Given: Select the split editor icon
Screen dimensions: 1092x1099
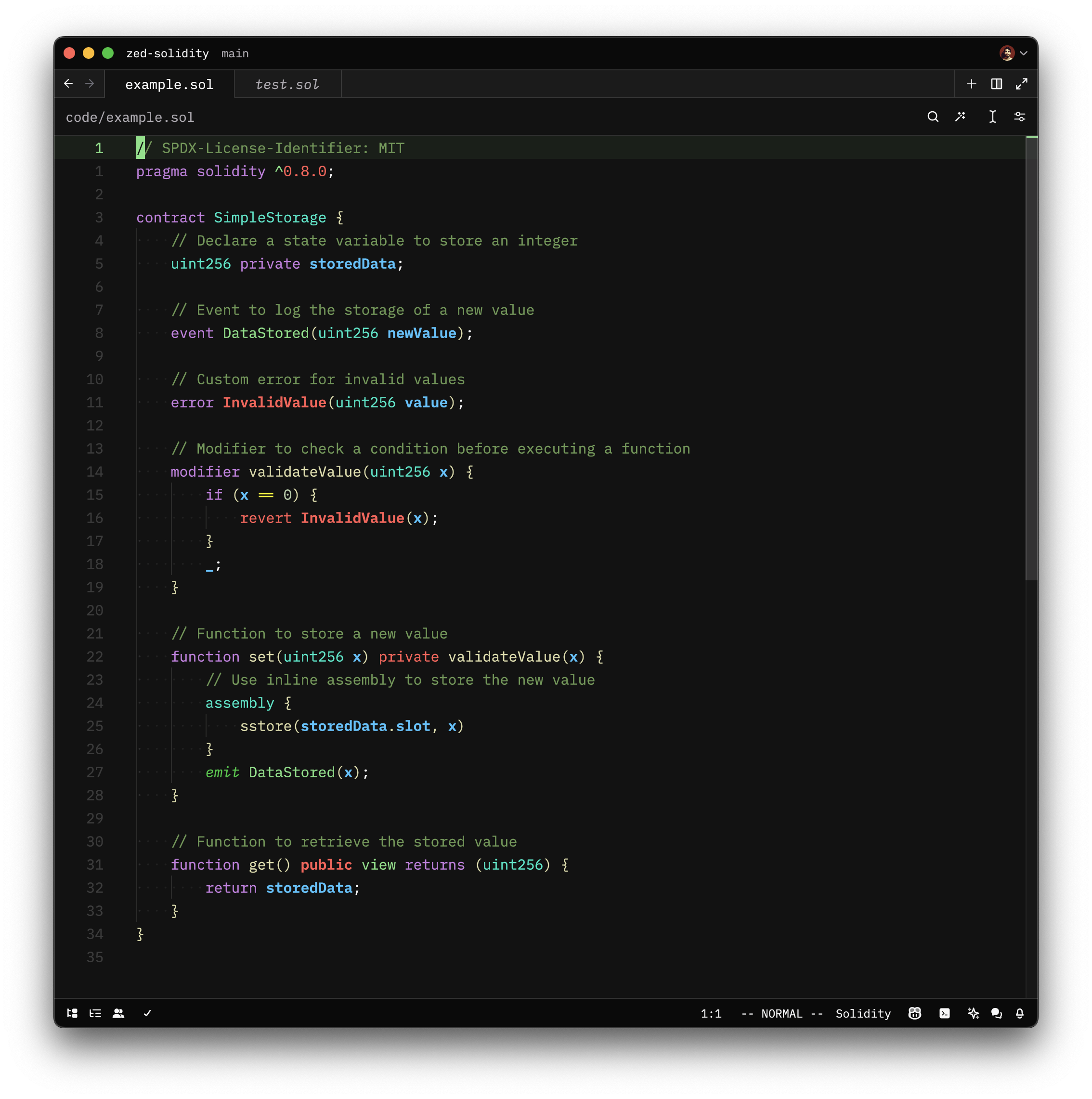Looking at the screenshot, I should coord(996,83).
